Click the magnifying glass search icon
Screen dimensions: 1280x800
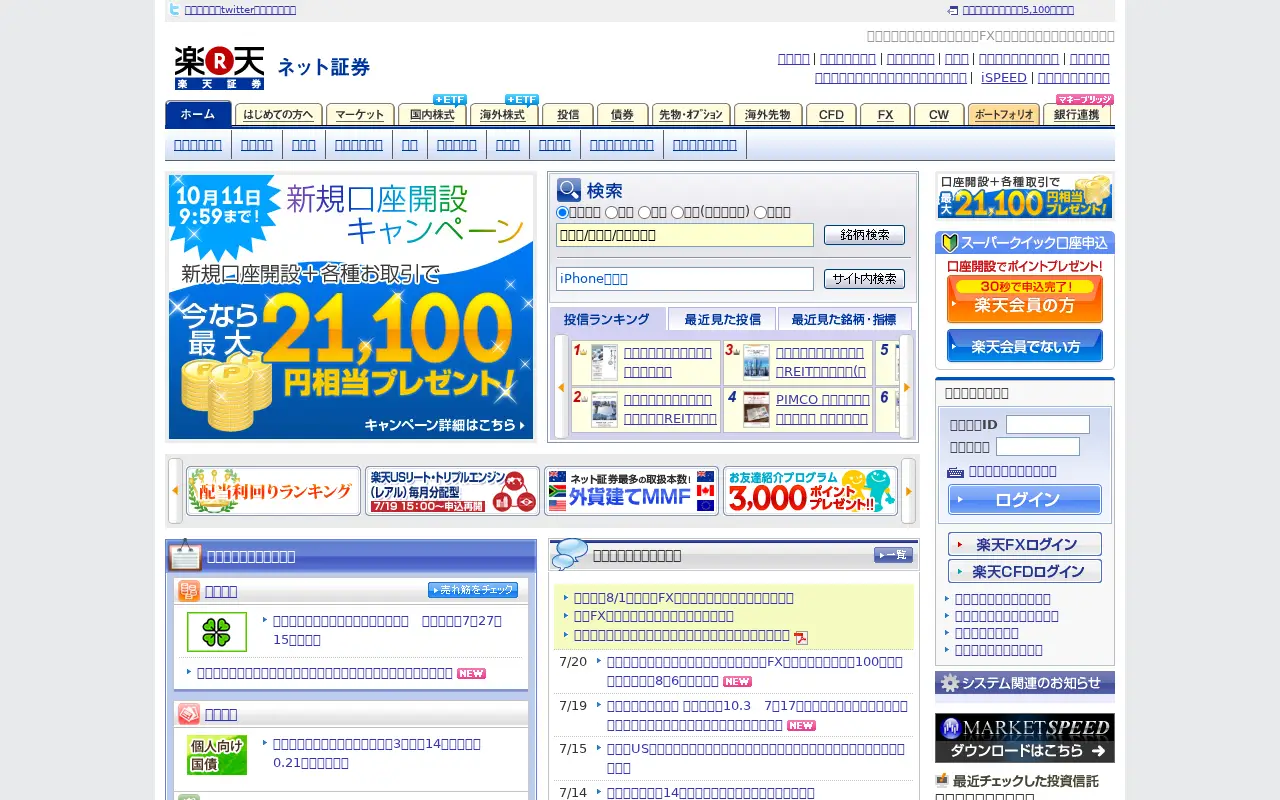[569, 190]
